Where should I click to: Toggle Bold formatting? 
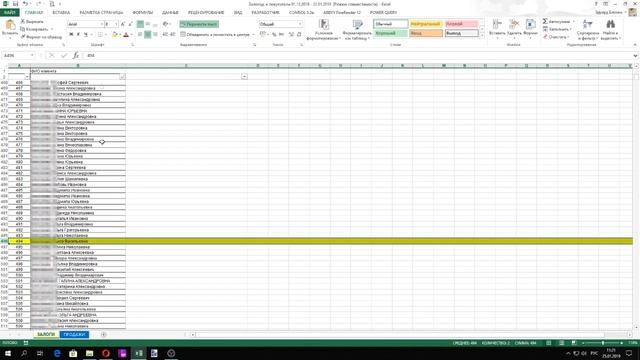pos(71,35)
